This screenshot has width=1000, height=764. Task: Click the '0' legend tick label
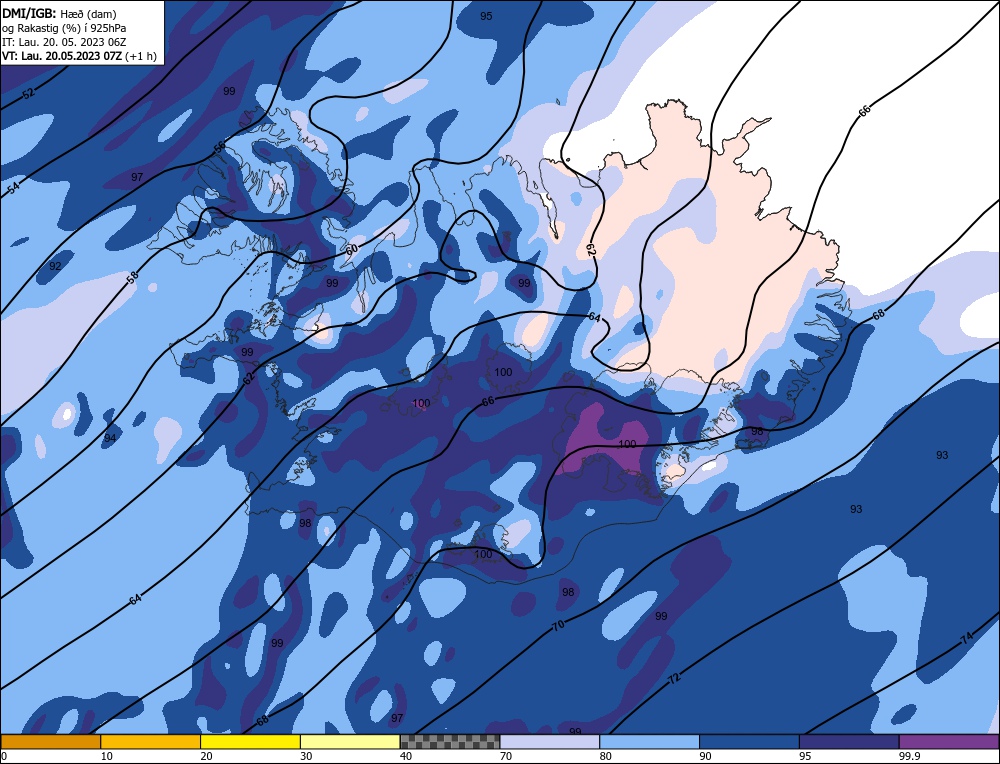(4, 756)
